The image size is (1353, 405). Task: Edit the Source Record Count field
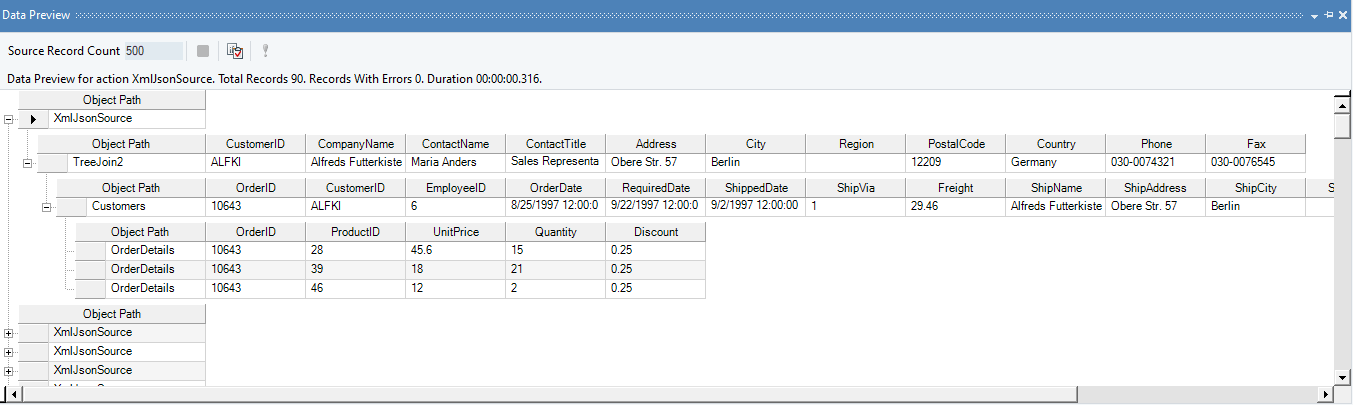[x=153, y=51]
